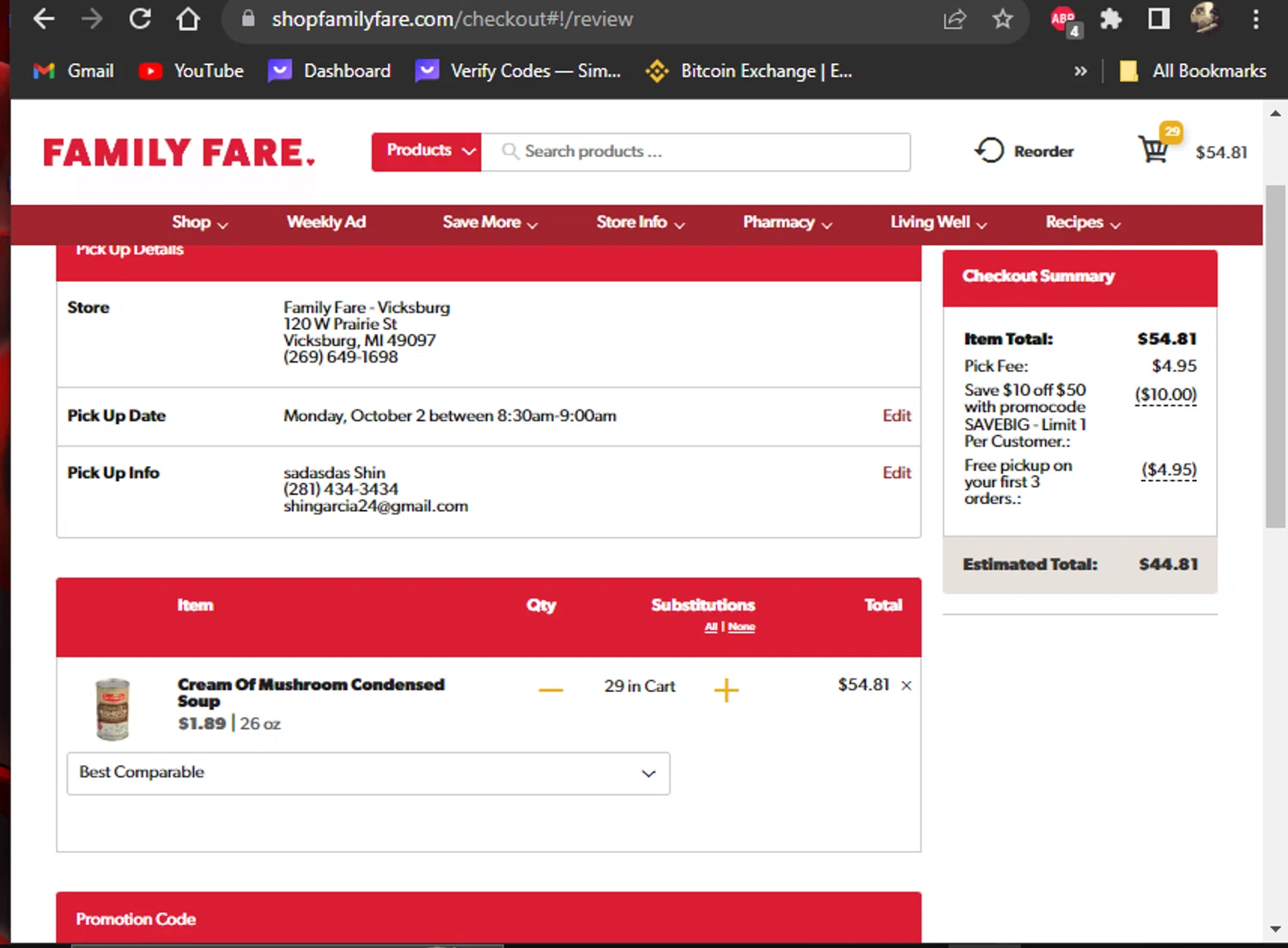Expand the Recipes menu

click(1083, 222)
